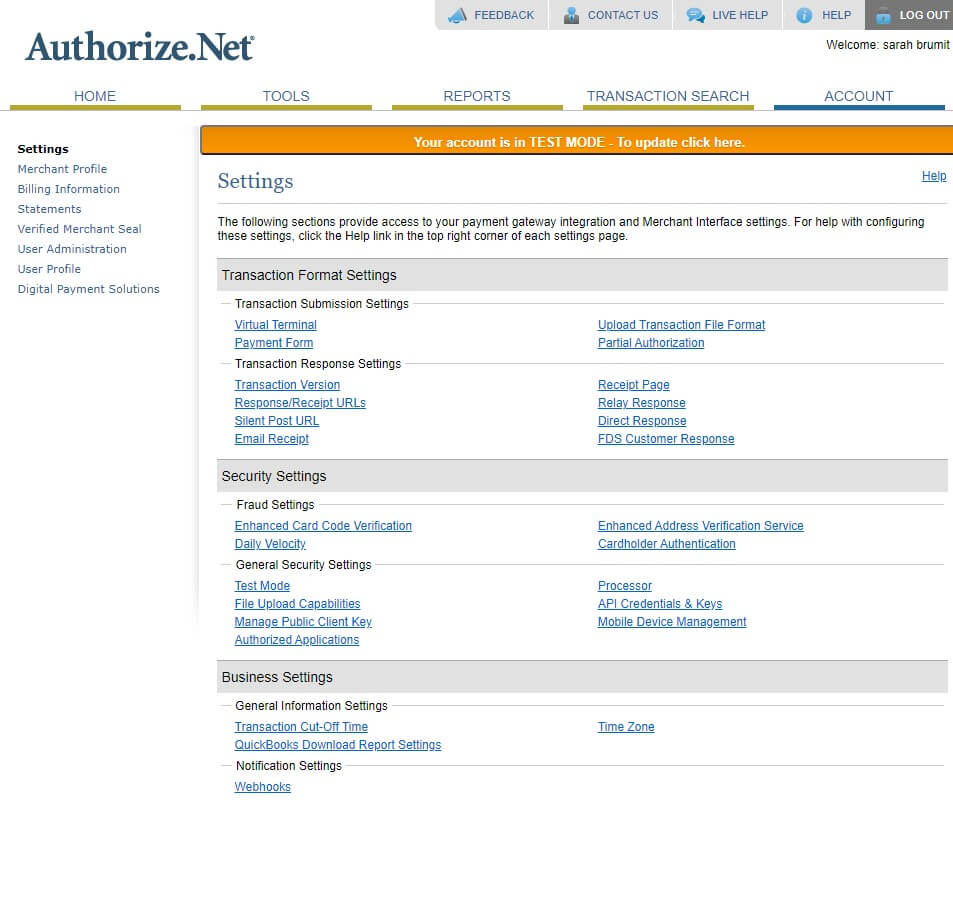
Task: Go to the Transaction Search tab
Action: 667,96
